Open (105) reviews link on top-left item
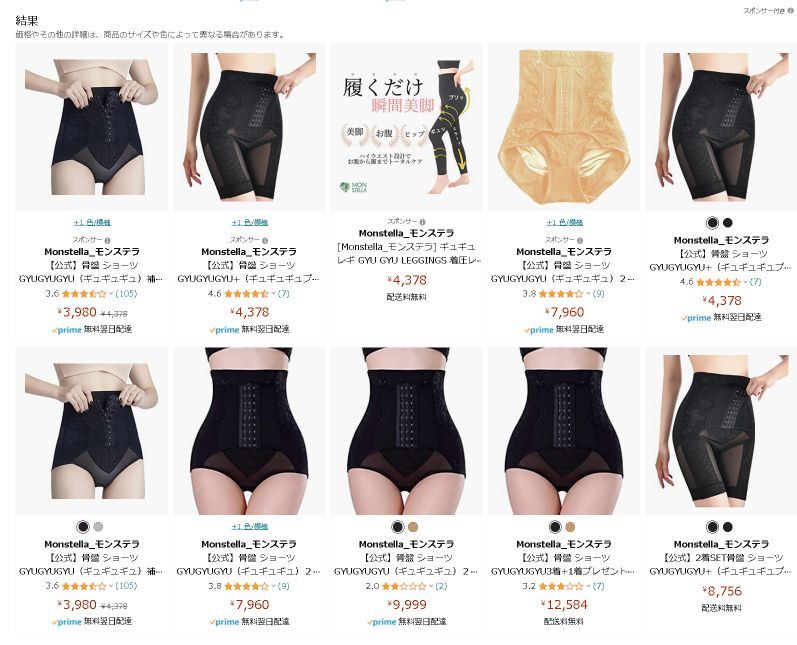 [x=126, y=293]
